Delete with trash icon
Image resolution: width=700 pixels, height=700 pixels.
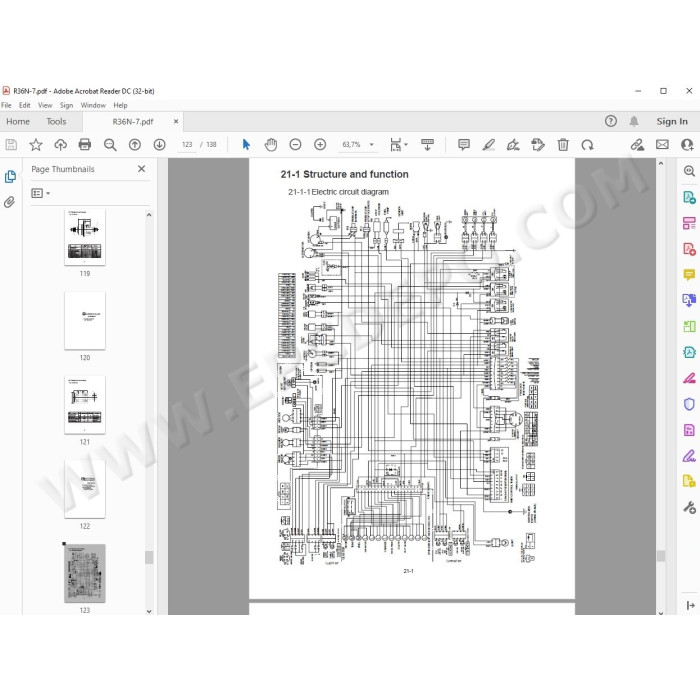(x=563, y=145)
